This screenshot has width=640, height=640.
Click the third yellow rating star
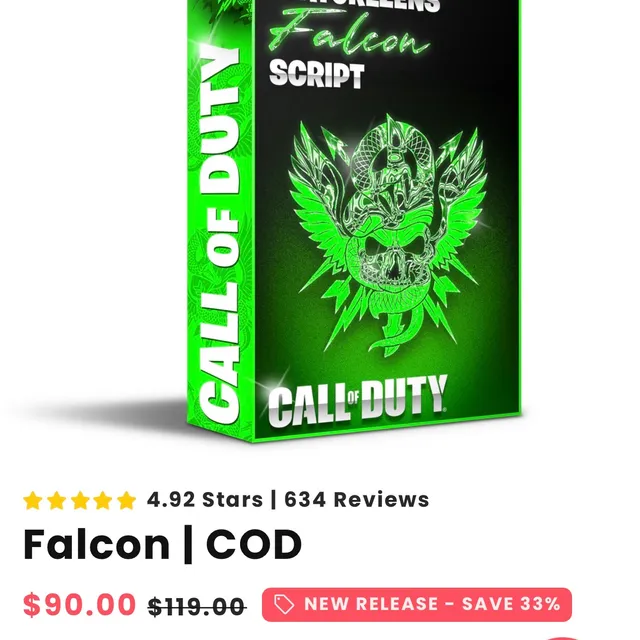(x=80, y=500)
